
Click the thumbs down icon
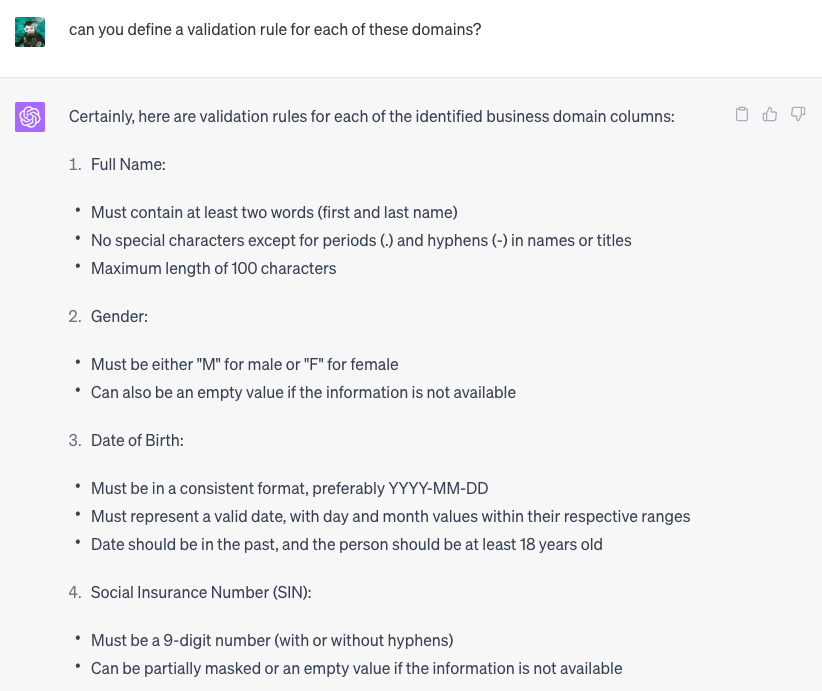[798, 114]
